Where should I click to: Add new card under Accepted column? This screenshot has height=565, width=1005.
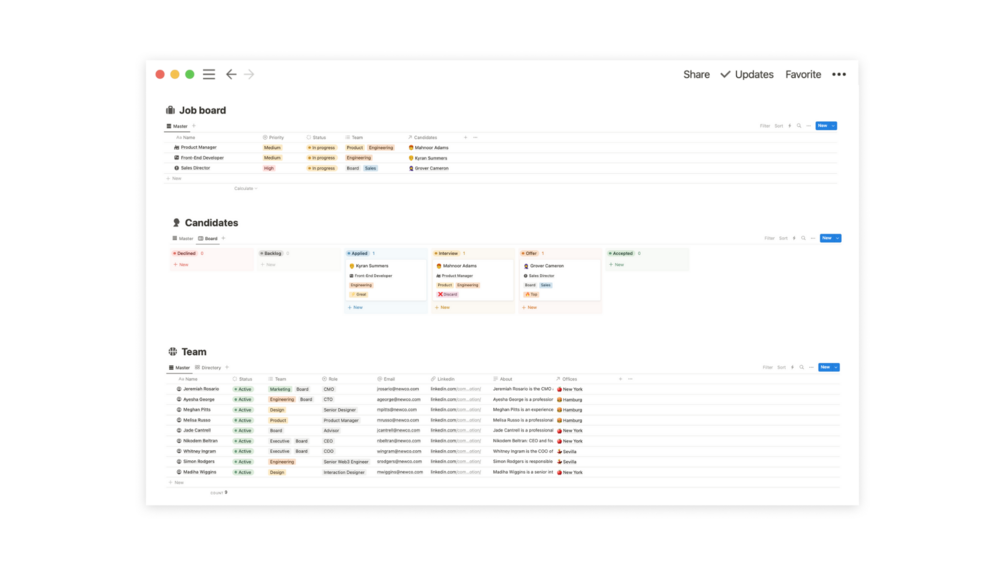617,265
